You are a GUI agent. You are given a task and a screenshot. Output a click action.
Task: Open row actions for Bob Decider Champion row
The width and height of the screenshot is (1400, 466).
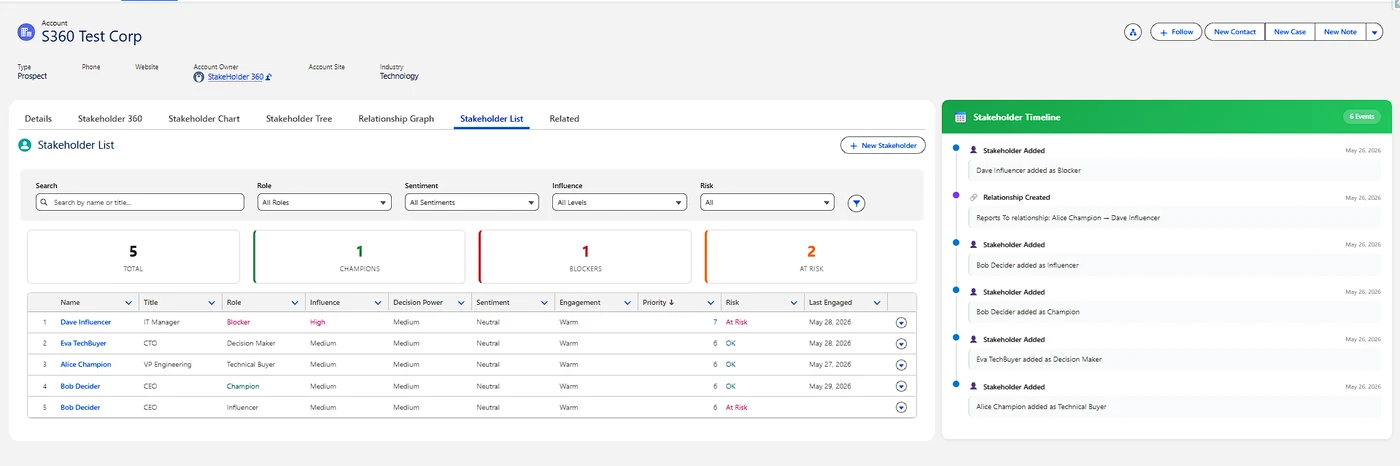click(901, 386)
